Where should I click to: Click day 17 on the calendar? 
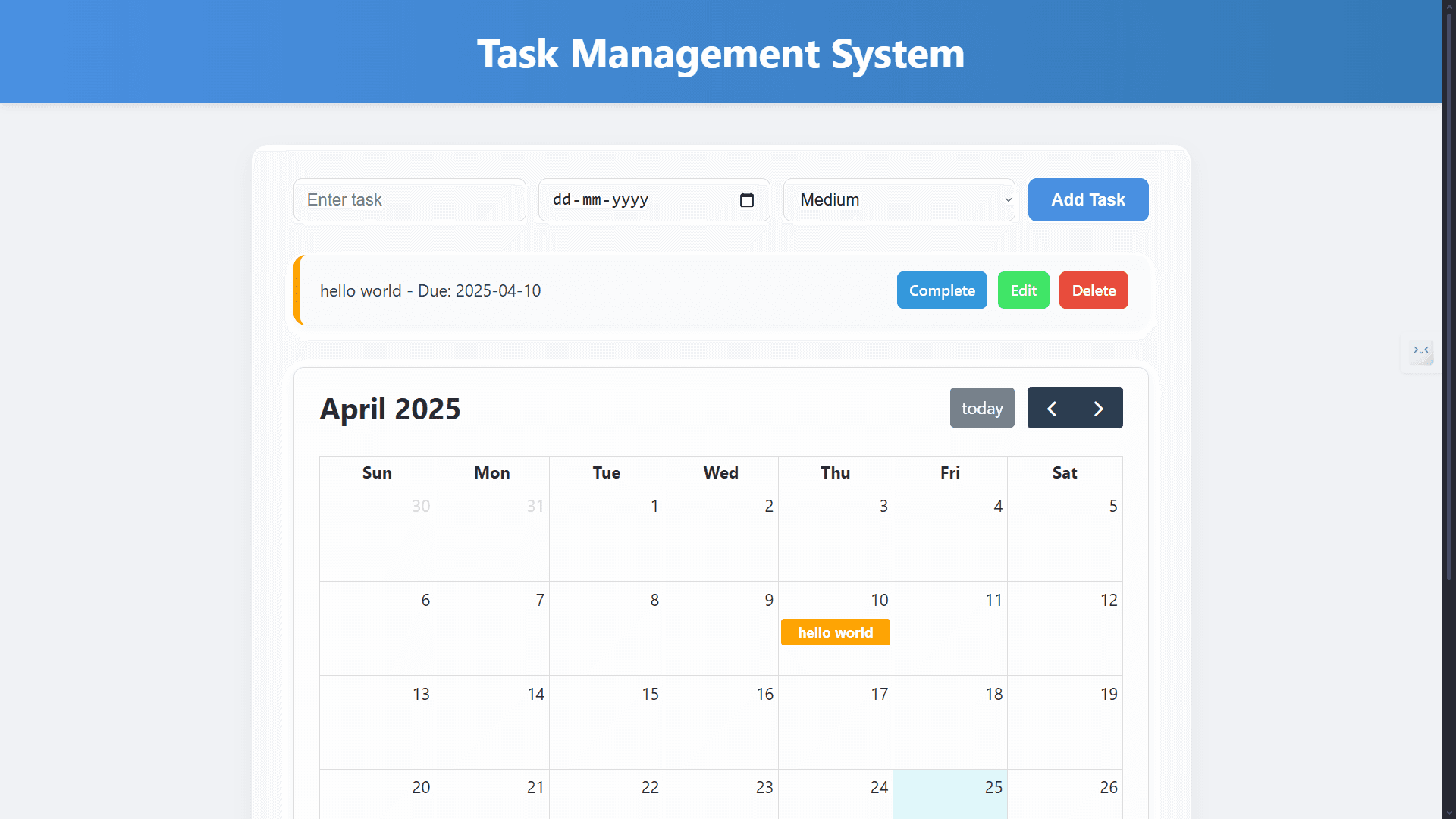[835, 721]
